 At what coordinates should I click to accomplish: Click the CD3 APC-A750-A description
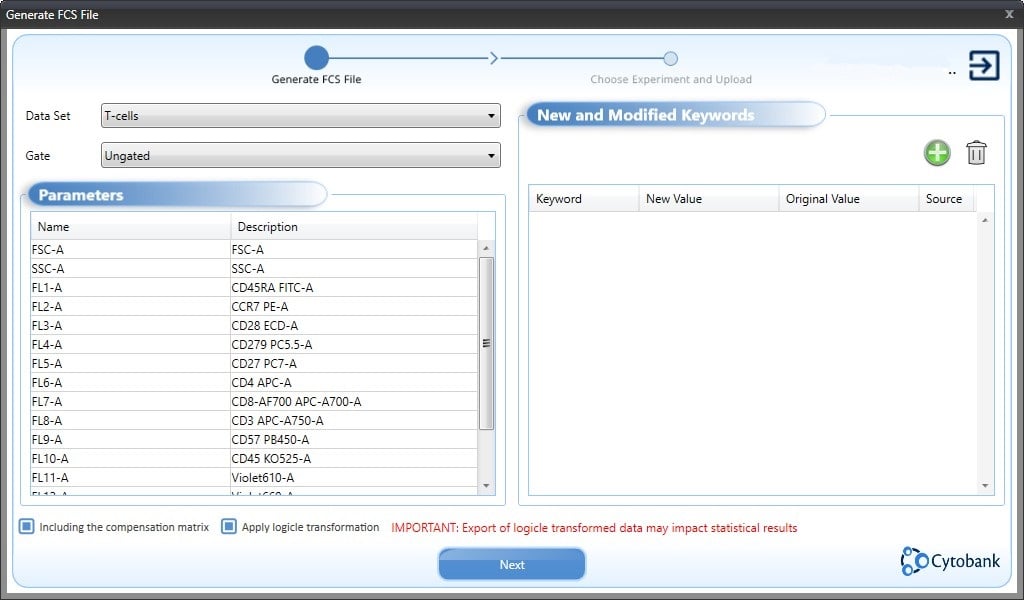click(x=278, y=420)
